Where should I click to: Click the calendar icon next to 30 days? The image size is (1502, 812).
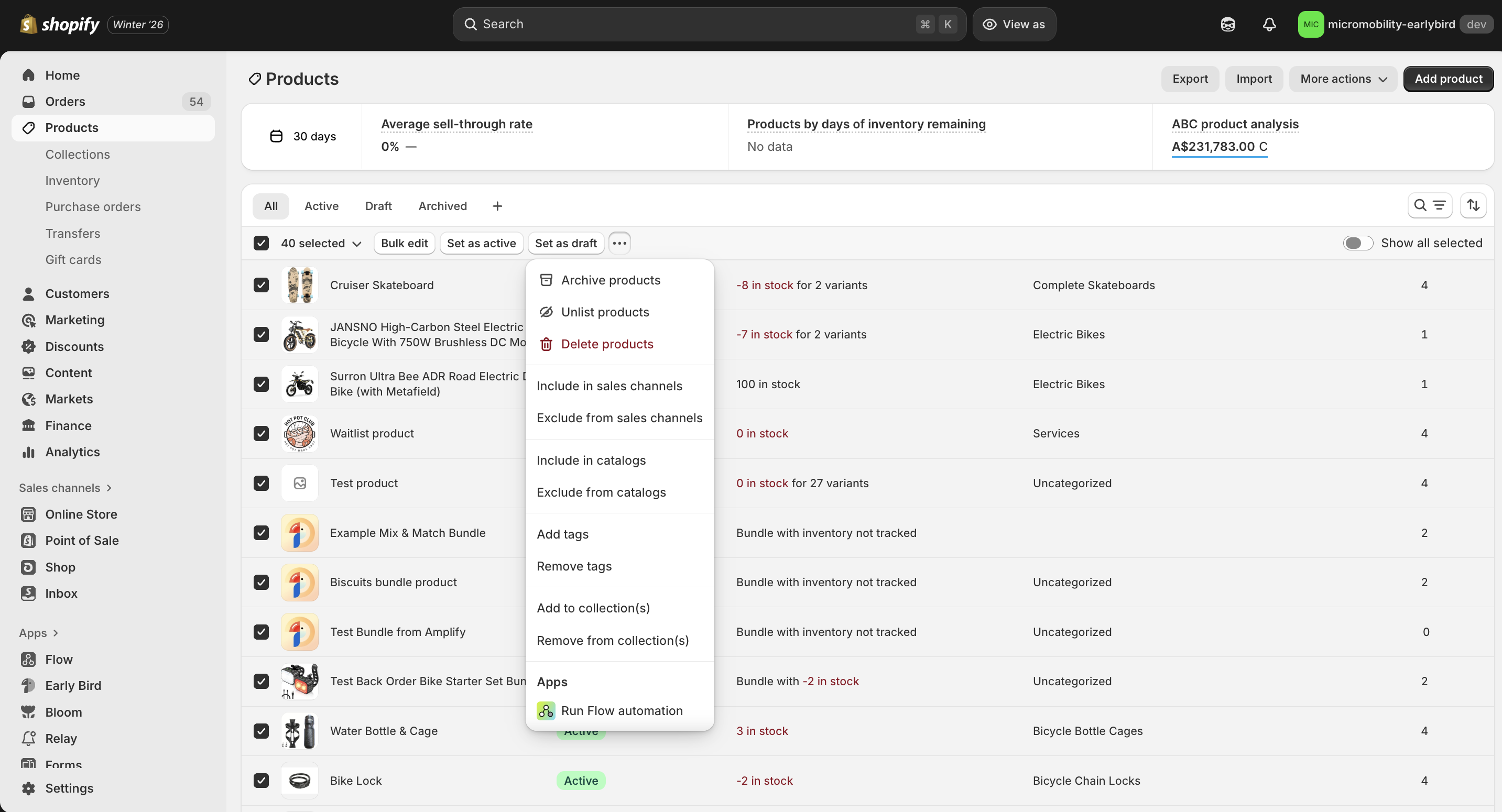tap(277, 136)
